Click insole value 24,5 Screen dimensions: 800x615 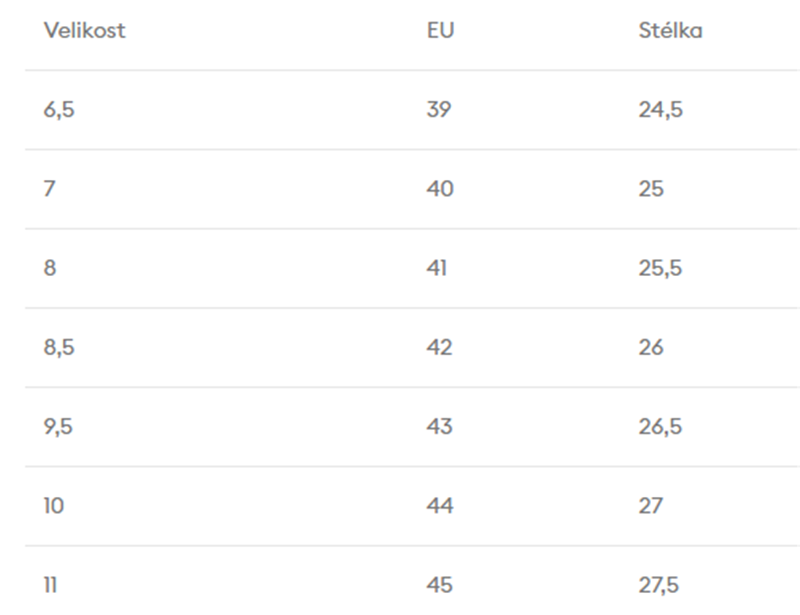pyautogui.click(x=660, y=110)
